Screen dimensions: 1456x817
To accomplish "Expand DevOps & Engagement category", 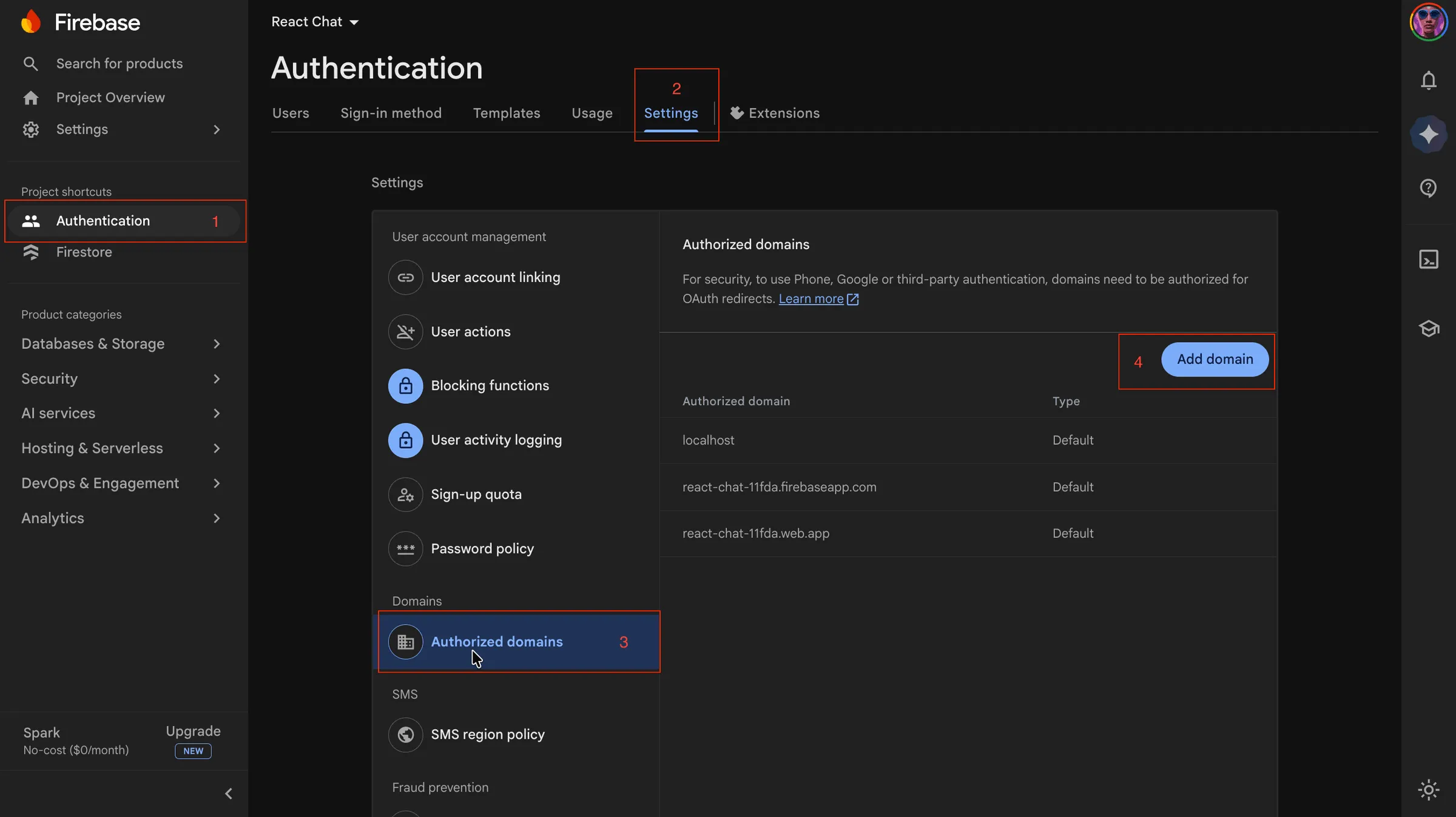I will pos(217,483).
